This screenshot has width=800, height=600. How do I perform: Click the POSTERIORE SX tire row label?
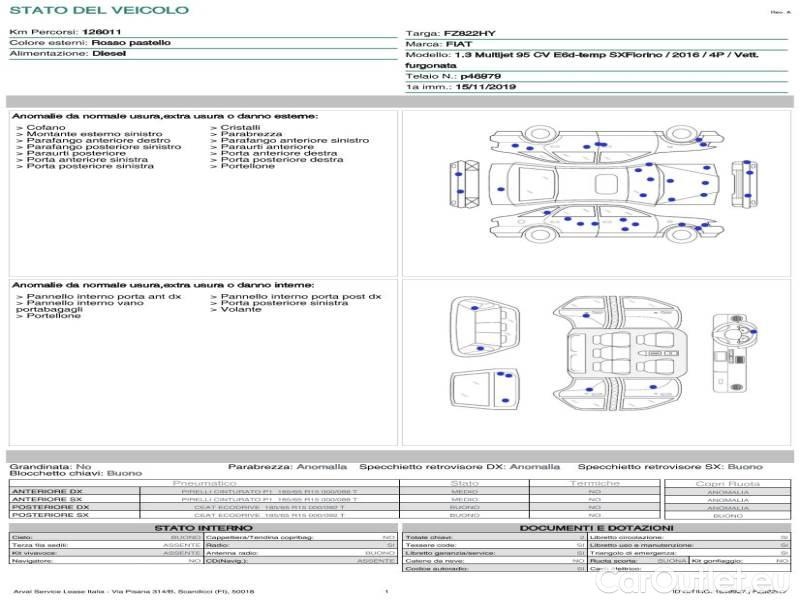(x=48, y=515)
